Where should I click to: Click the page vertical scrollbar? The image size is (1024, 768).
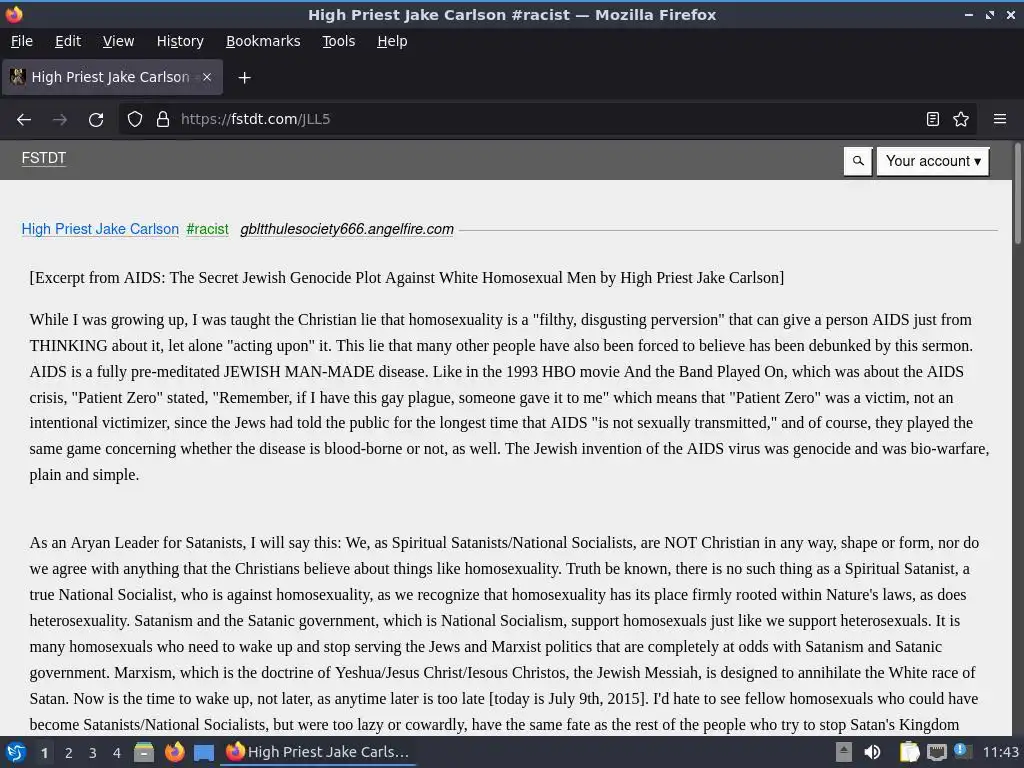[1017, 195]
